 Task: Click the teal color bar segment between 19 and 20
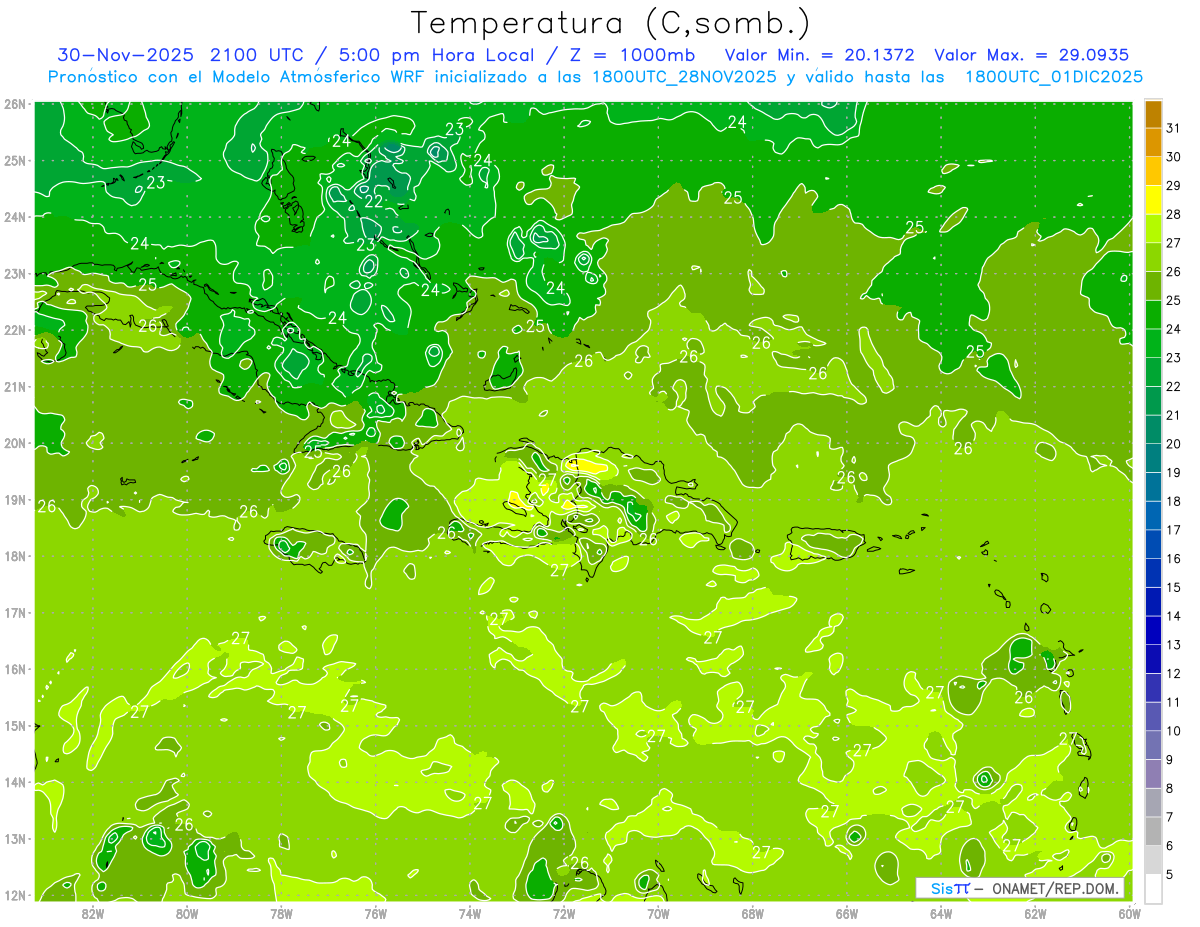tap(1153, 457)
